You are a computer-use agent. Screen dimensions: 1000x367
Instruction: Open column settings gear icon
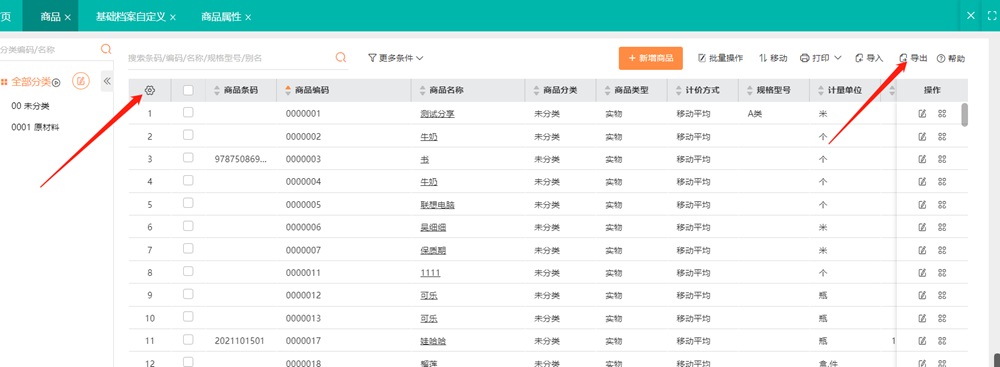pyautogui.click(x=150, y=91)
